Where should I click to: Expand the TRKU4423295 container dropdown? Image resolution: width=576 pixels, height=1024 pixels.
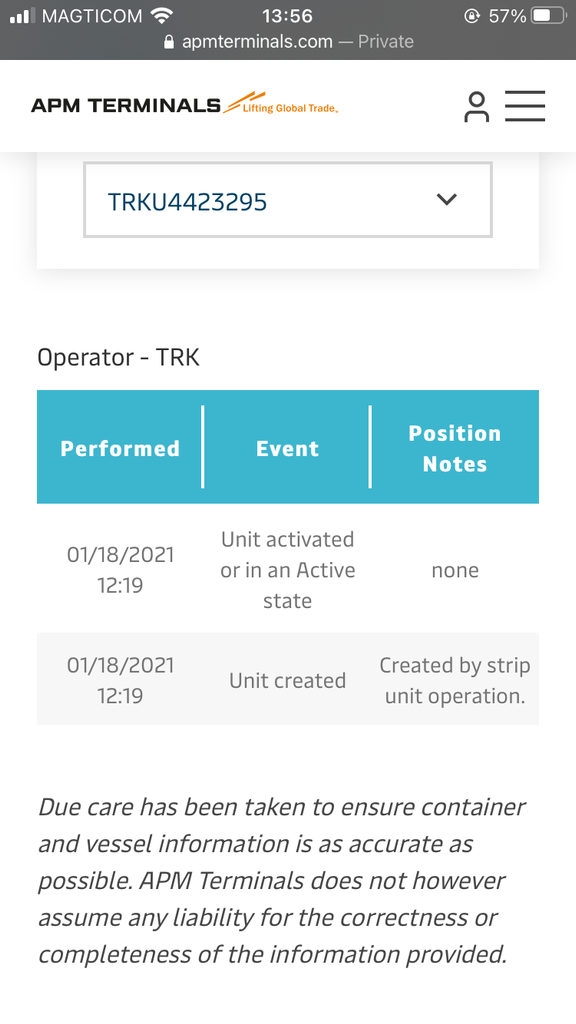click(287, 200)
